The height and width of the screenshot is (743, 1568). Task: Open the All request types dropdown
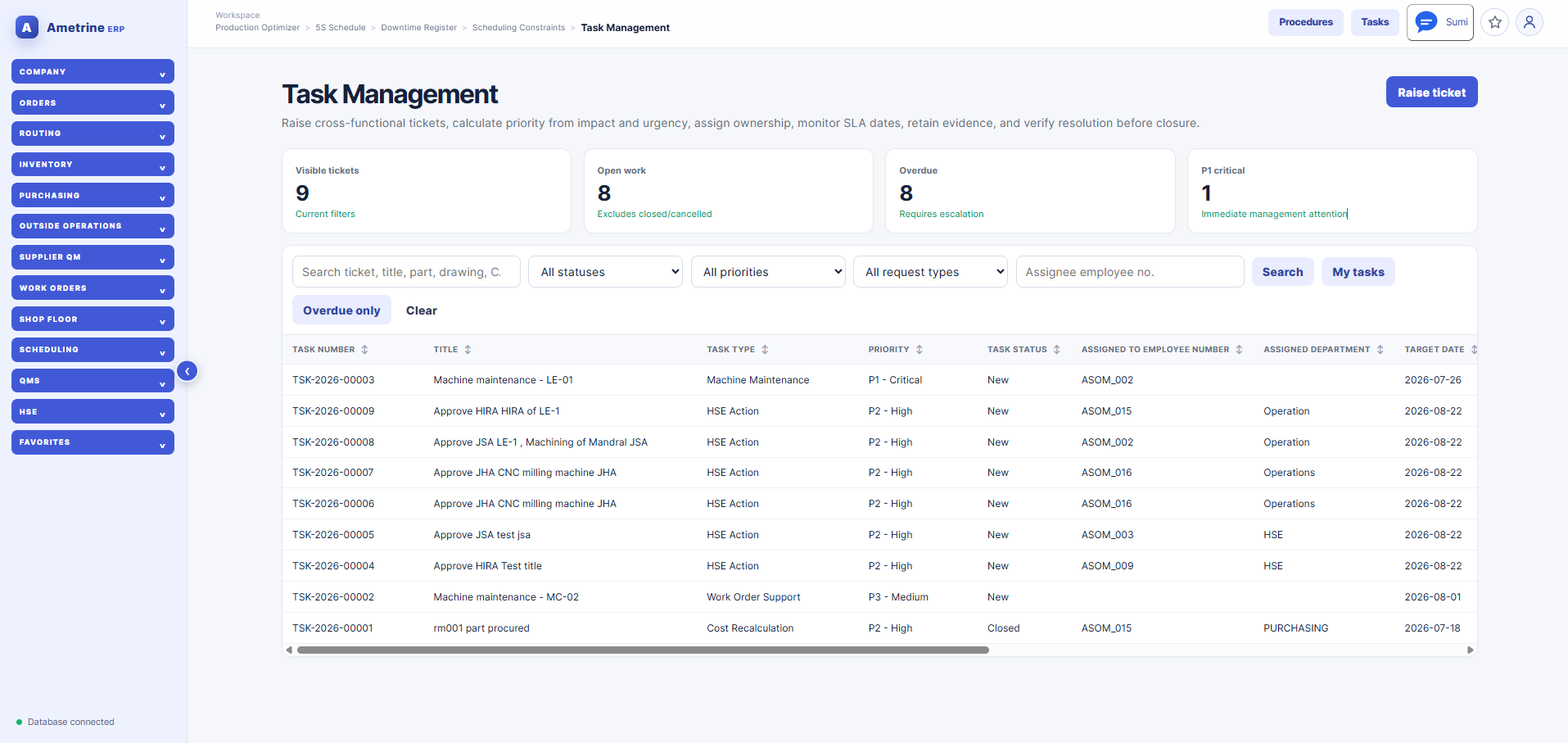pyautogui.click(x=930, y=272)
